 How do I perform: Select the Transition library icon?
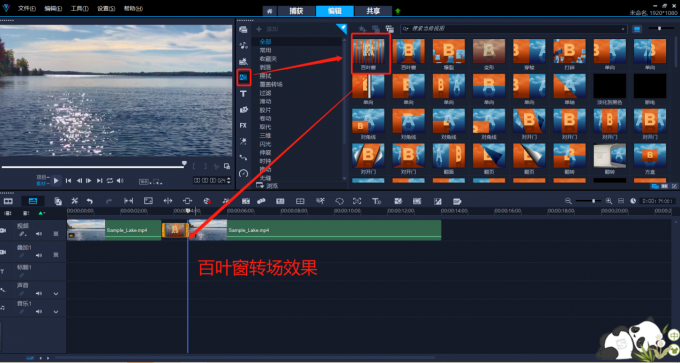pyautogui.click(x=244, y=78)
